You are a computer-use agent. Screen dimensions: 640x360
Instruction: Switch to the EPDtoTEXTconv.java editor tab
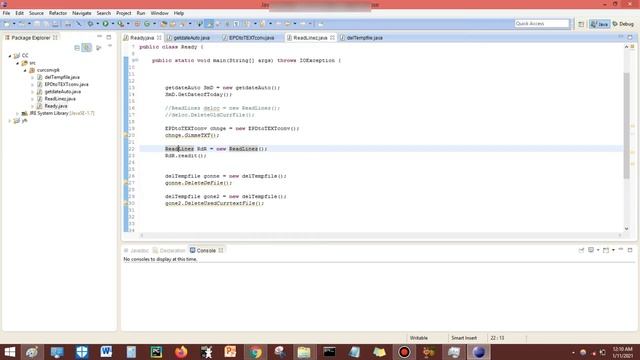tap(251, 38)
